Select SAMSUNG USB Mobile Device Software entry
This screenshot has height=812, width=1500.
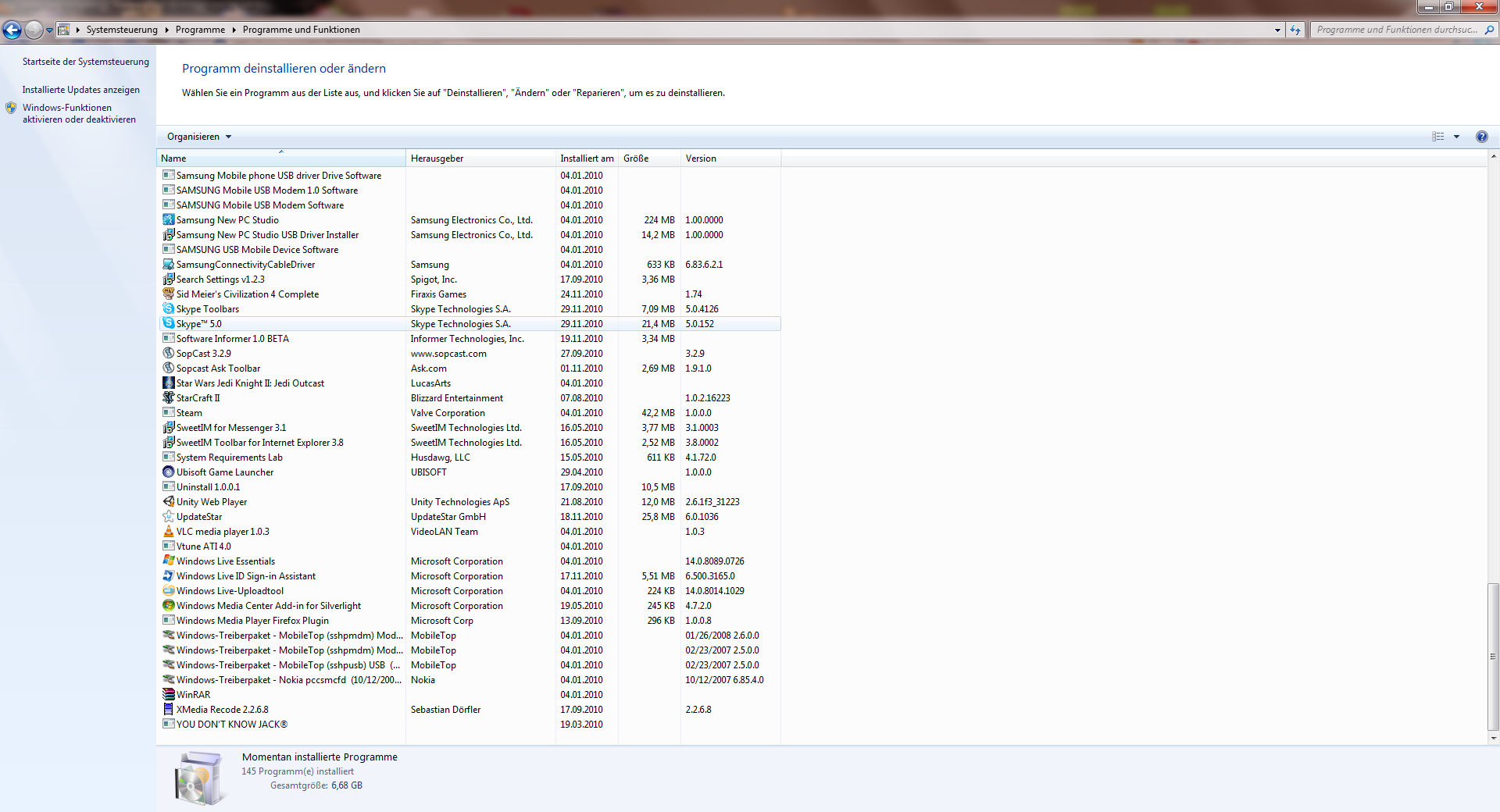tap(469, 249)
